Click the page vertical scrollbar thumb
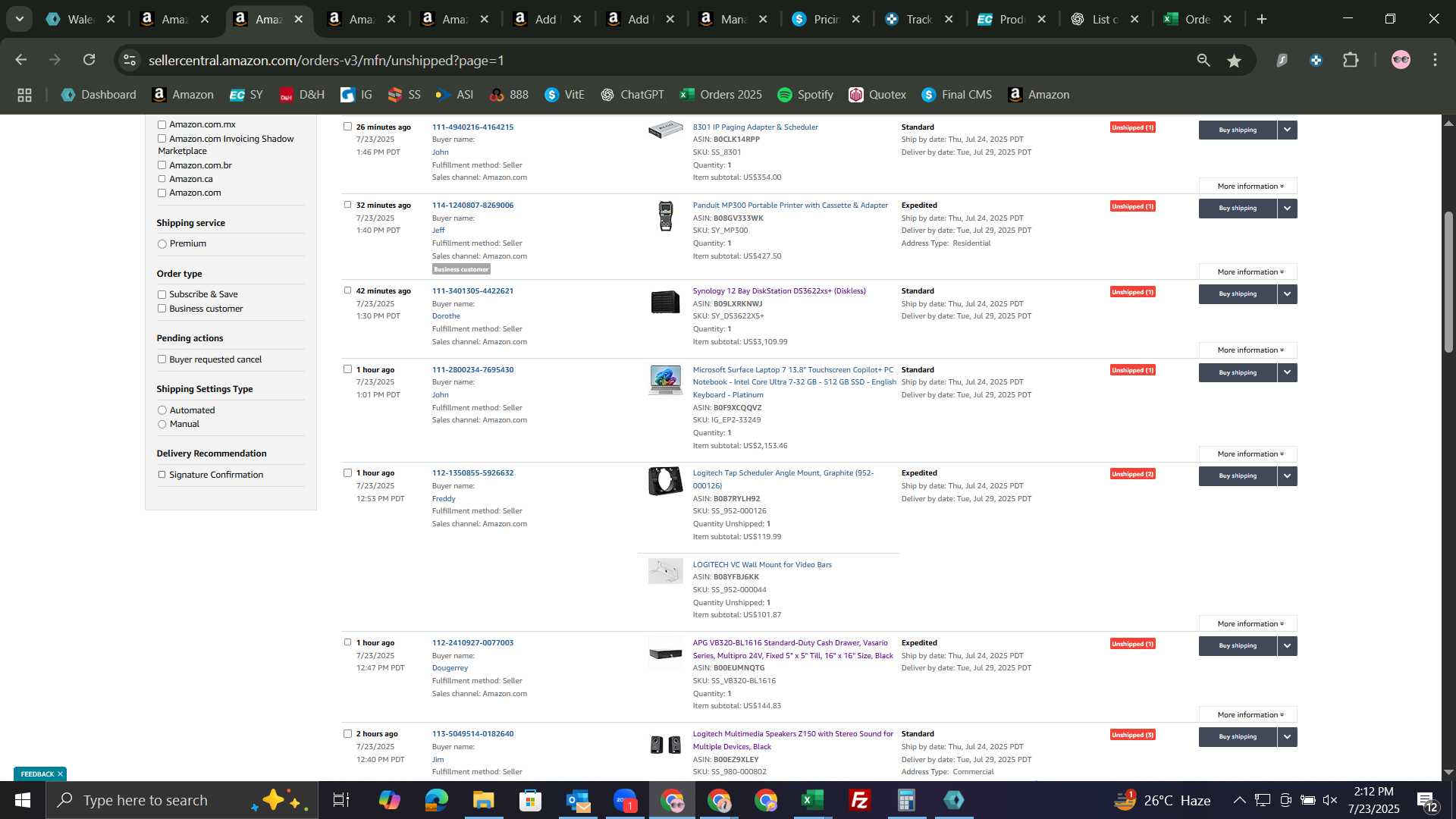 [x=1448, y=282]
